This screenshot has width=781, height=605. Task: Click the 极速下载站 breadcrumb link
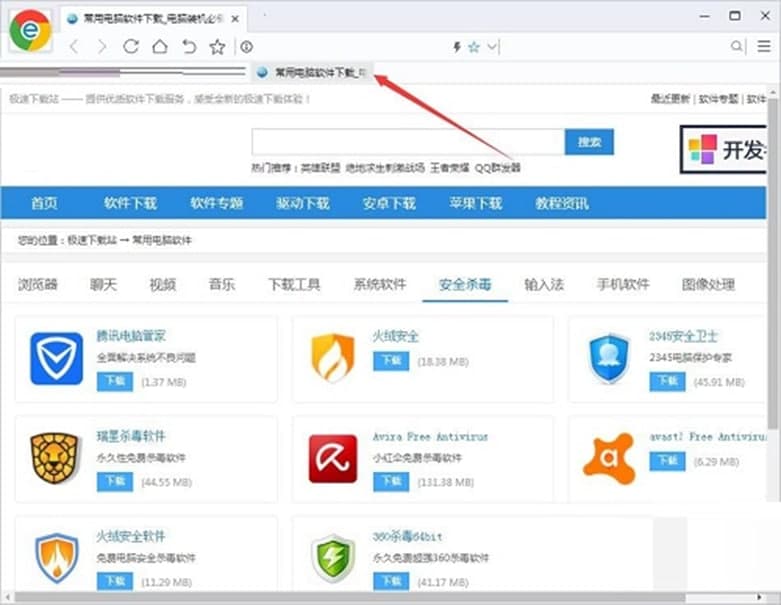tap(92, 241)
